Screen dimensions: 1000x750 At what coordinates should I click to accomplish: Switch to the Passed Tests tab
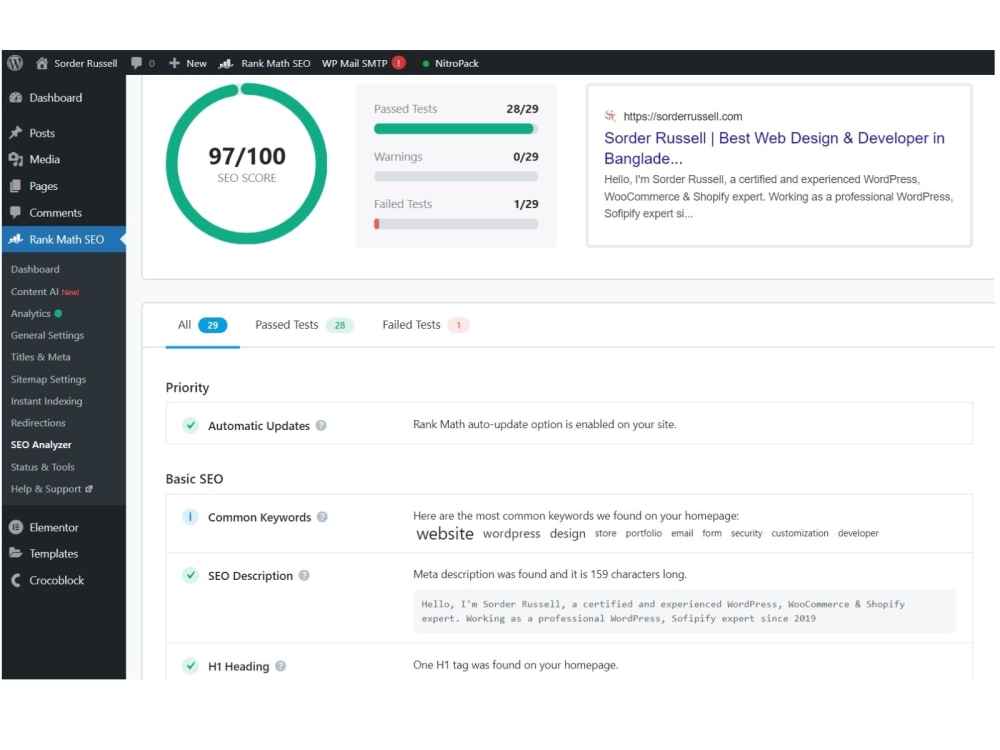[304, 325]
